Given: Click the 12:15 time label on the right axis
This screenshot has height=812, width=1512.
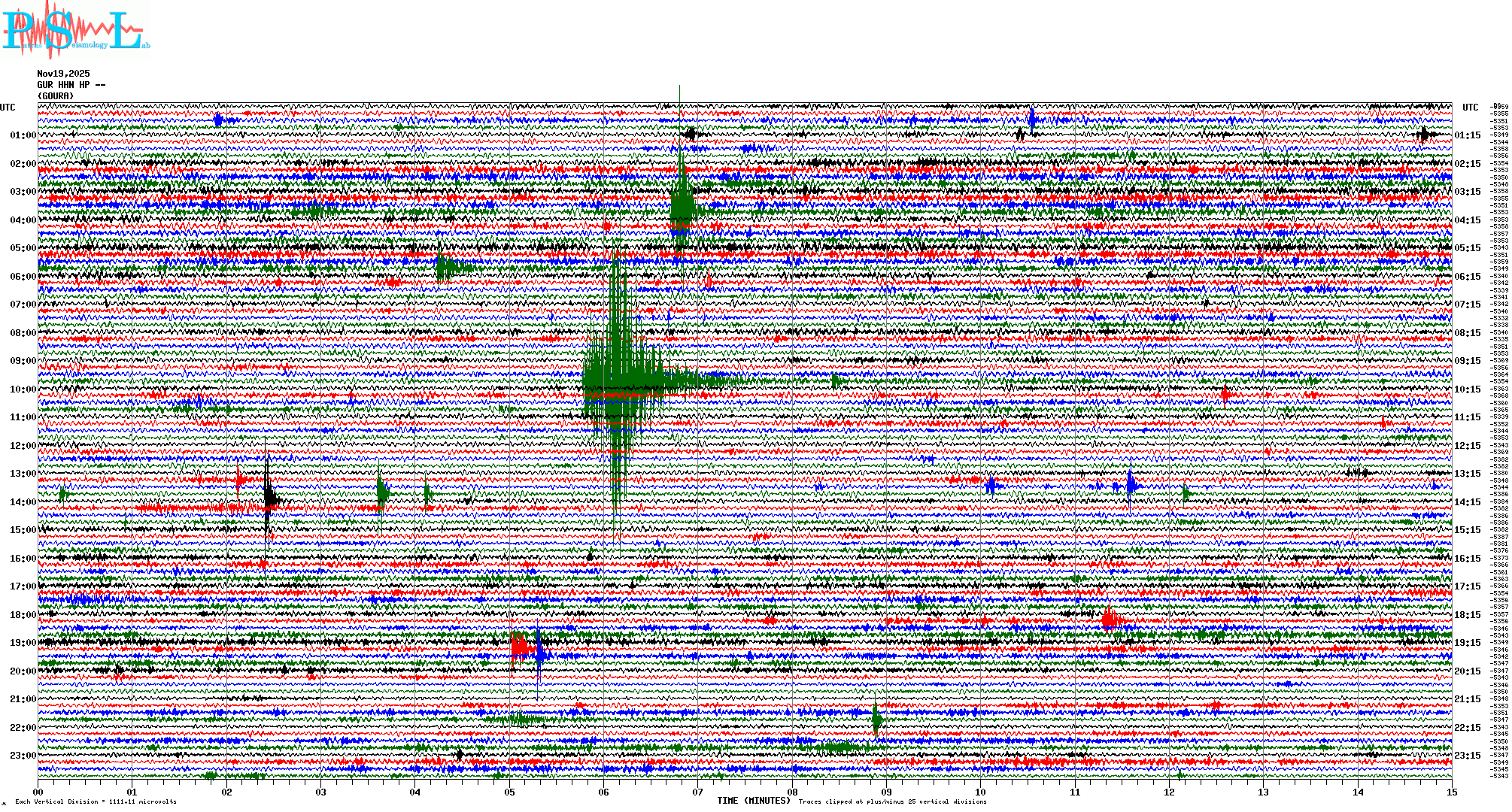Looking at the screenshot, I should click(x=1467, y=446).
